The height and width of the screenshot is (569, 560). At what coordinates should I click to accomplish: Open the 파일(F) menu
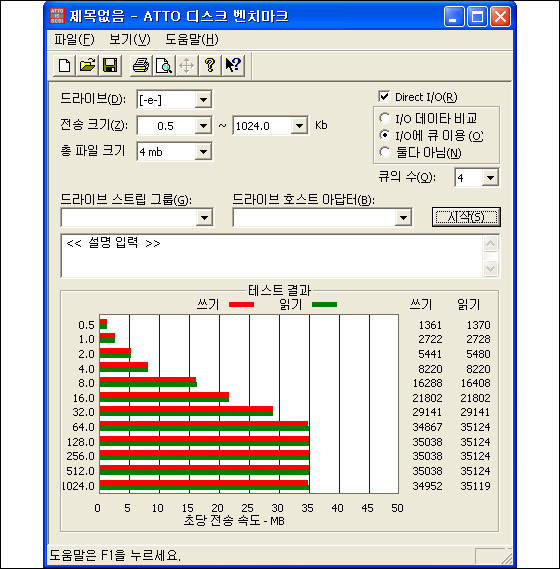pos(74,40)
